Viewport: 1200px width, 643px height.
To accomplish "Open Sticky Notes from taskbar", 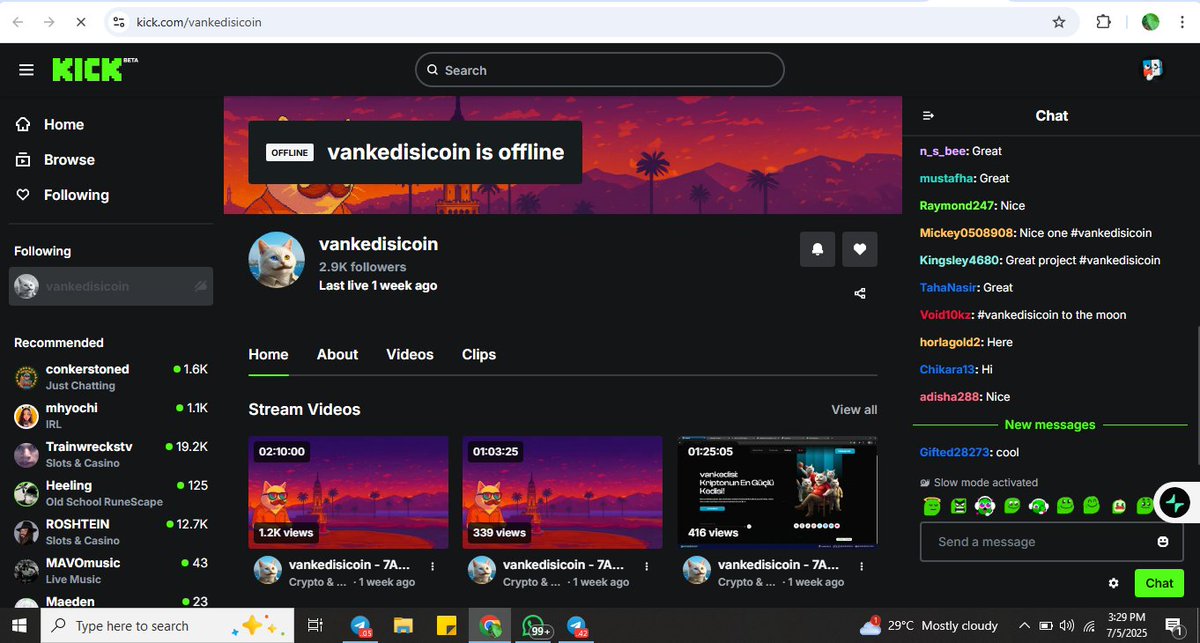I will (446, 625).
